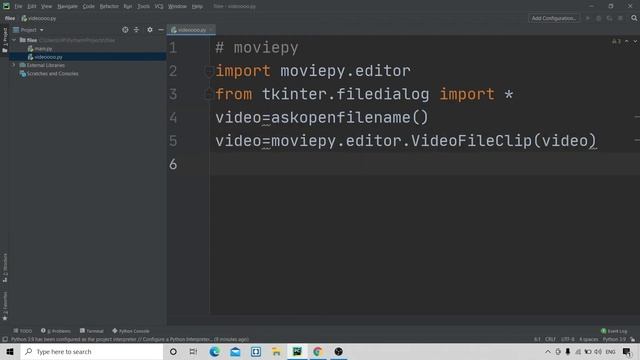Click on VideoFileClip in line 5
Viewport: 640px width, 360px height.
click(x=471, y=141)
